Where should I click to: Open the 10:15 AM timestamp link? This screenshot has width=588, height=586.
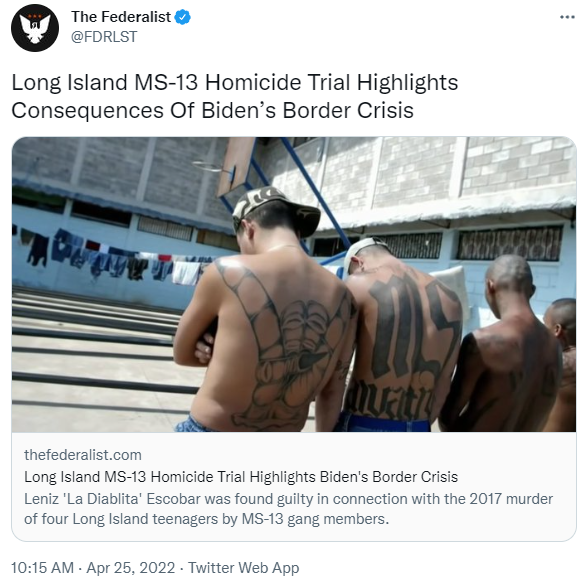(x=42, y=568)
